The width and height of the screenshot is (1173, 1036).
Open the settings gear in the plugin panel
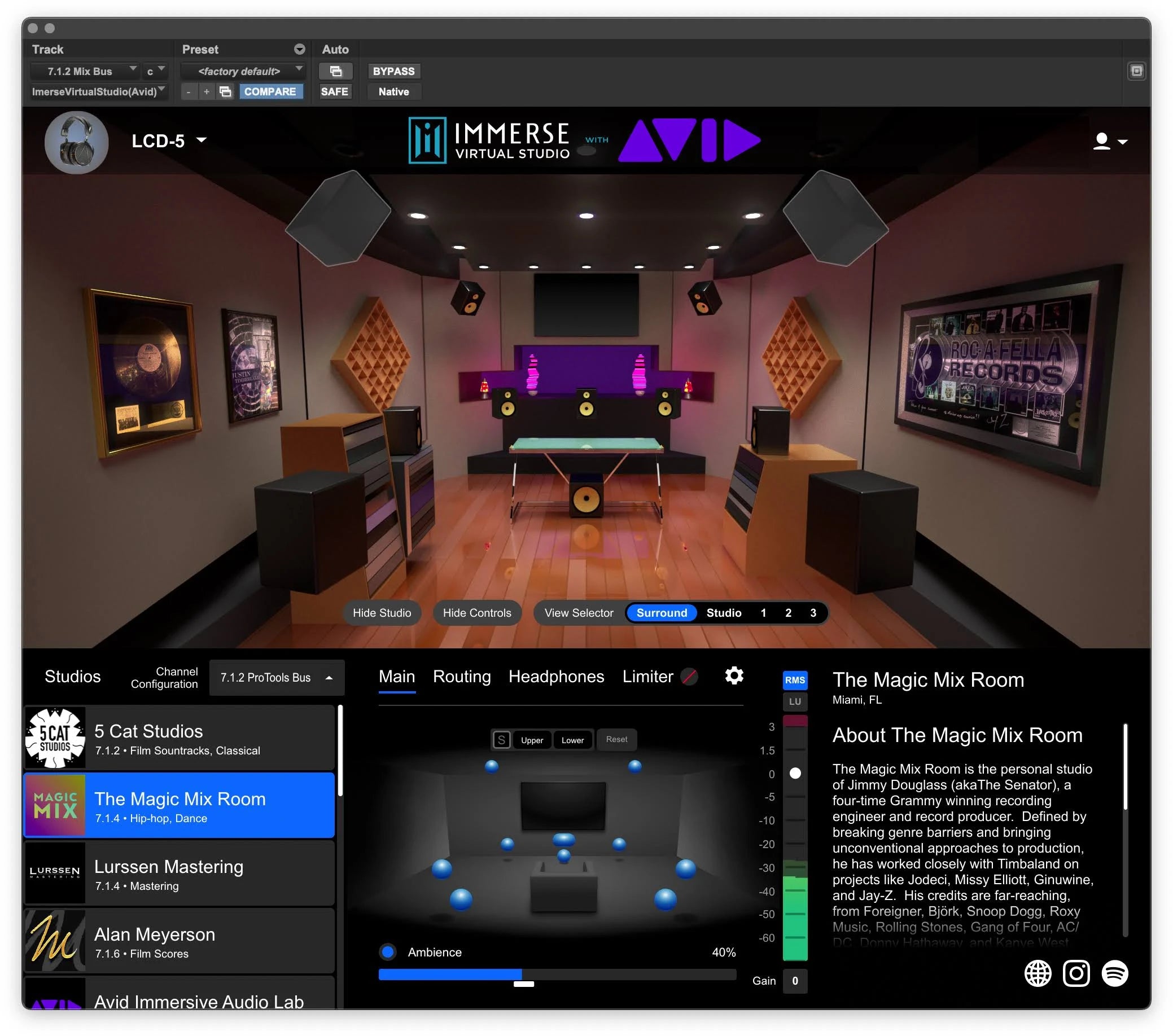(x=734, y=676)
